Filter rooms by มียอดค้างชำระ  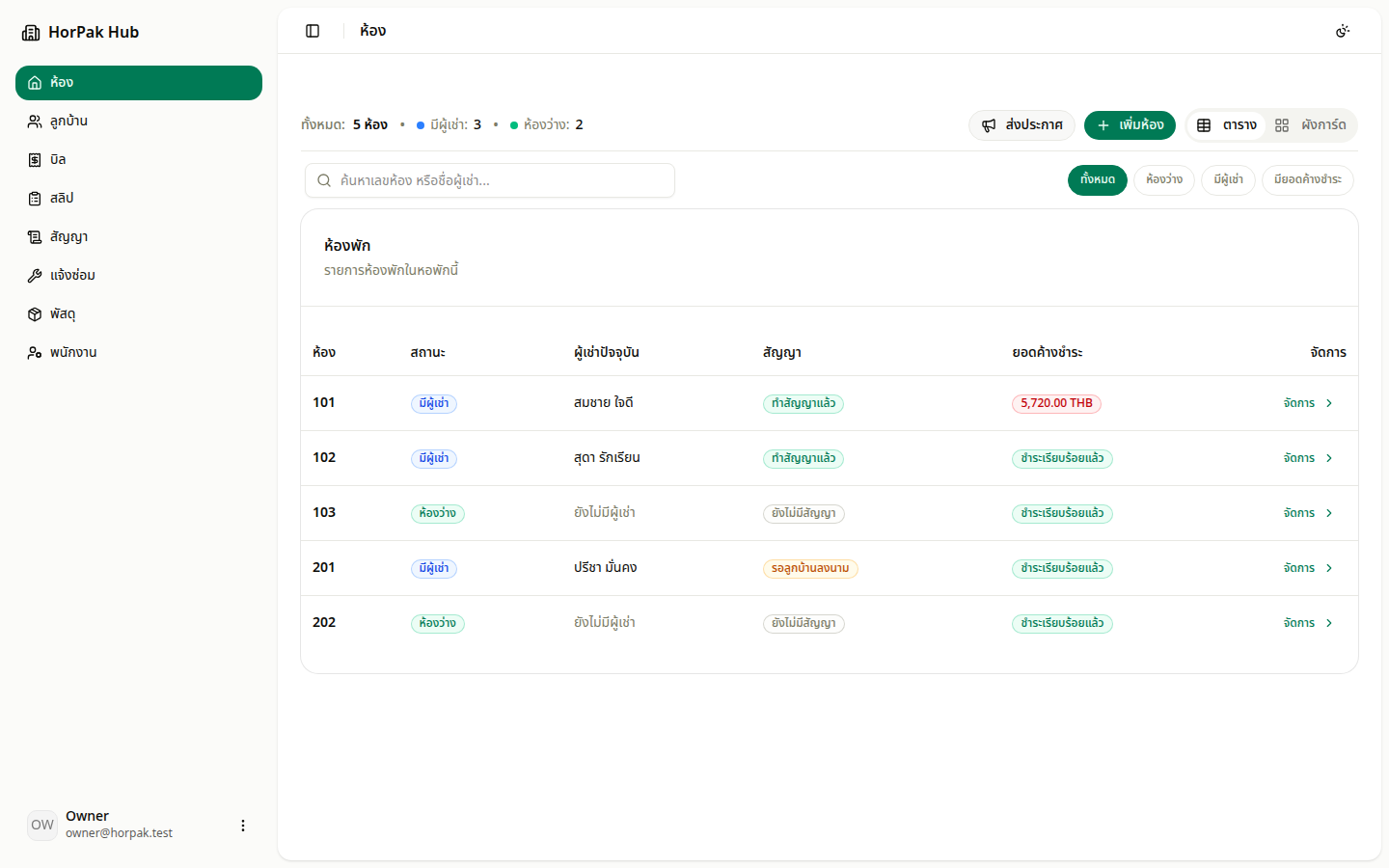[1307, 180]
